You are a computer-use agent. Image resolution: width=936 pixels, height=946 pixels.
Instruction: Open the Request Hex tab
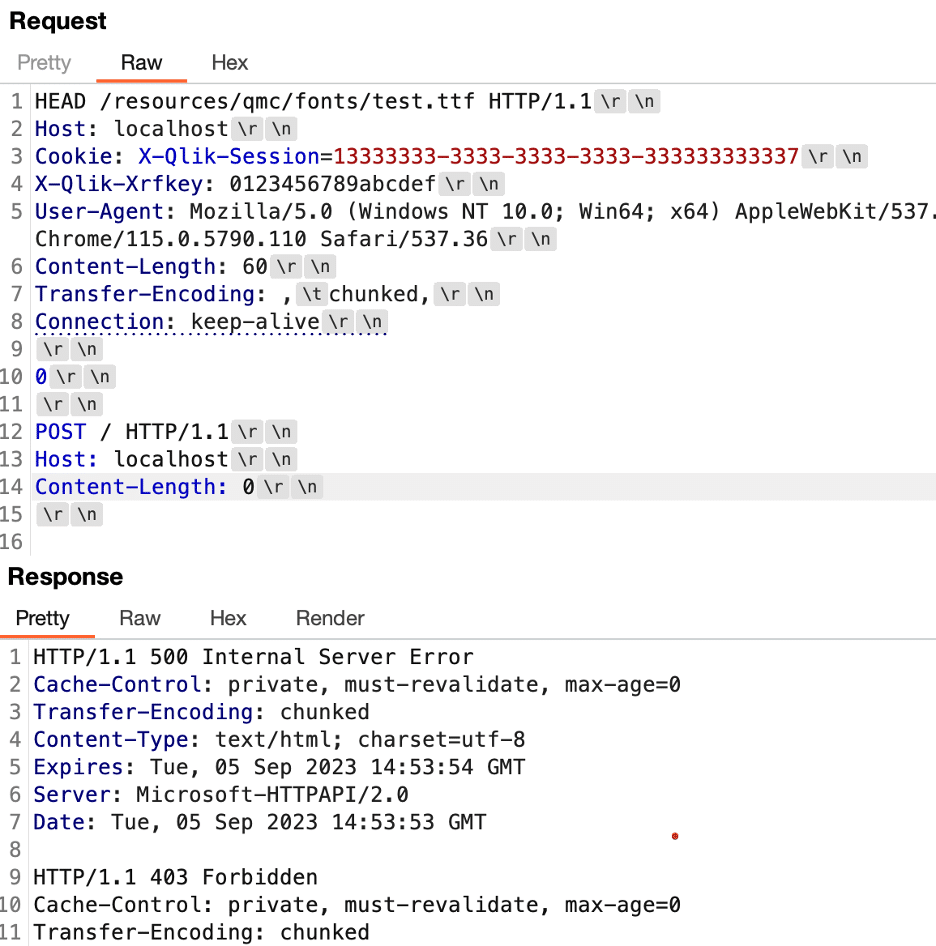(229, 63)
